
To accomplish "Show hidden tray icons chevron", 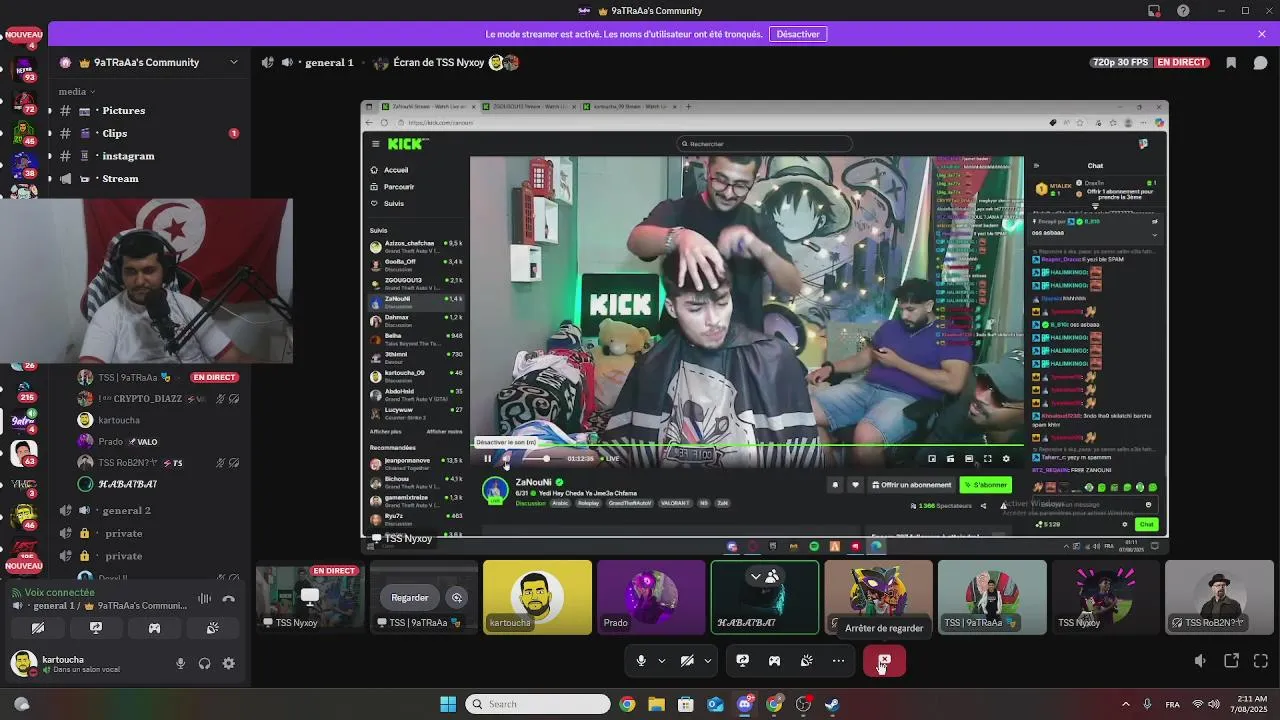I will (x=1126, y=704).
